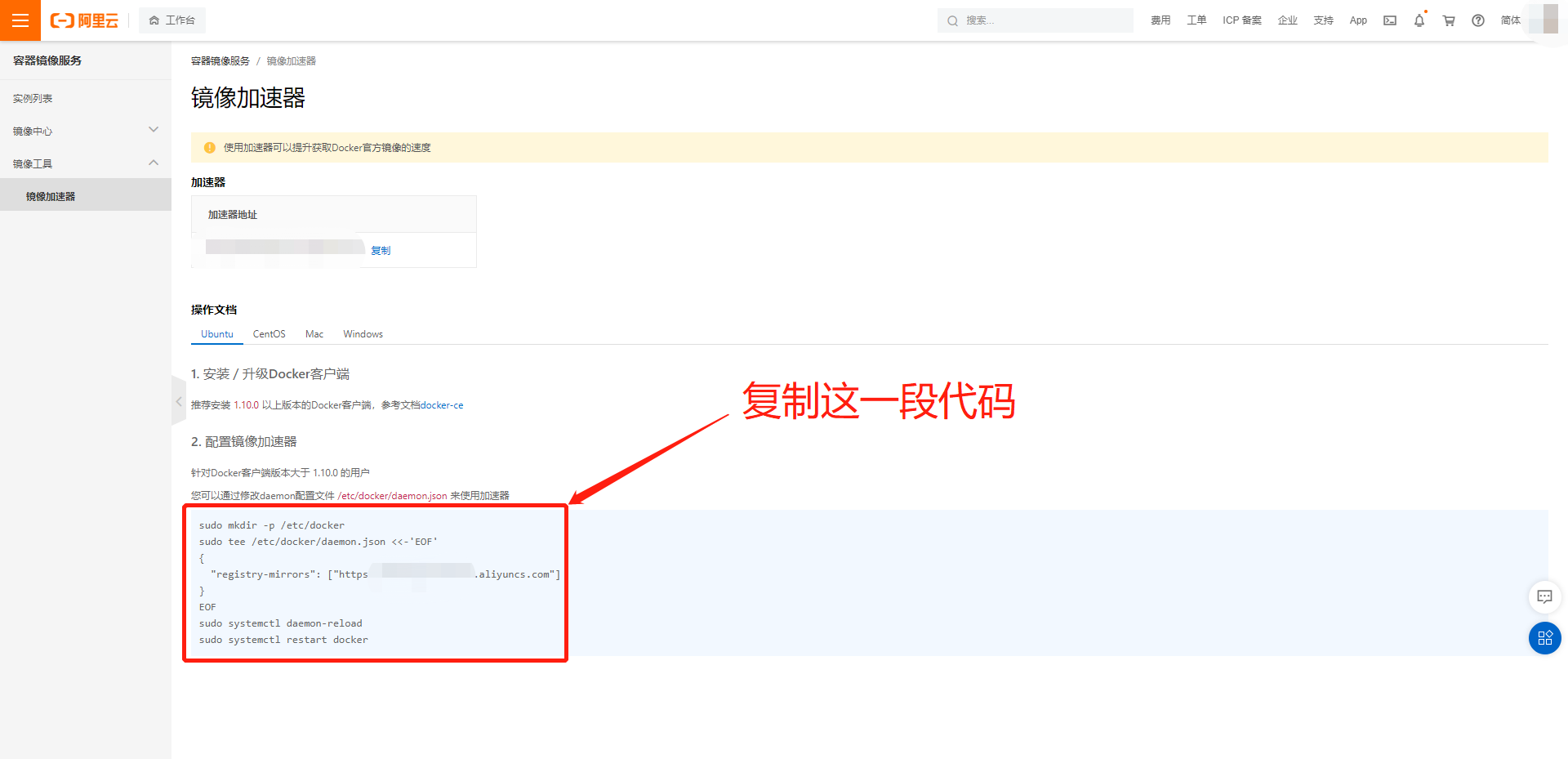Screen dimensions: 1568x759
Task: Click the /etc/docker/daemon.json path text
Action: pyautogui.click(x=392, y=496)
